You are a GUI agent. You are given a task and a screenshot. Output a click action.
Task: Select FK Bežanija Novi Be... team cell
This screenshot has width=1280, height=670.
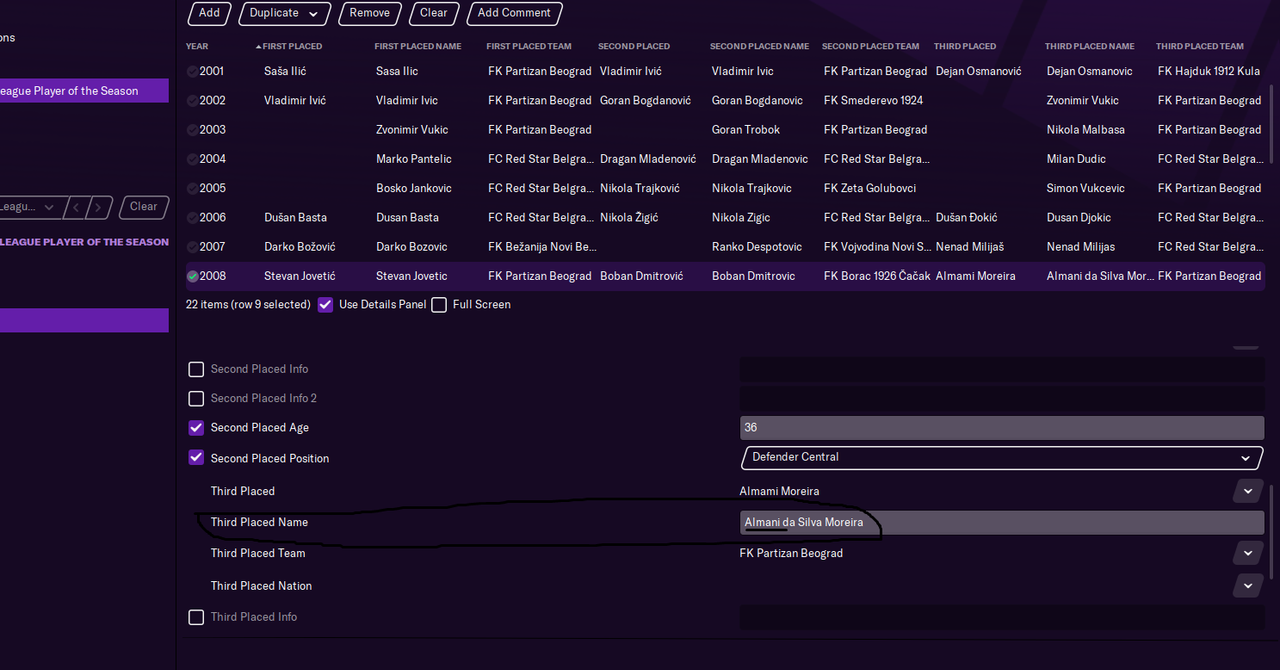[x=542, y=247]
